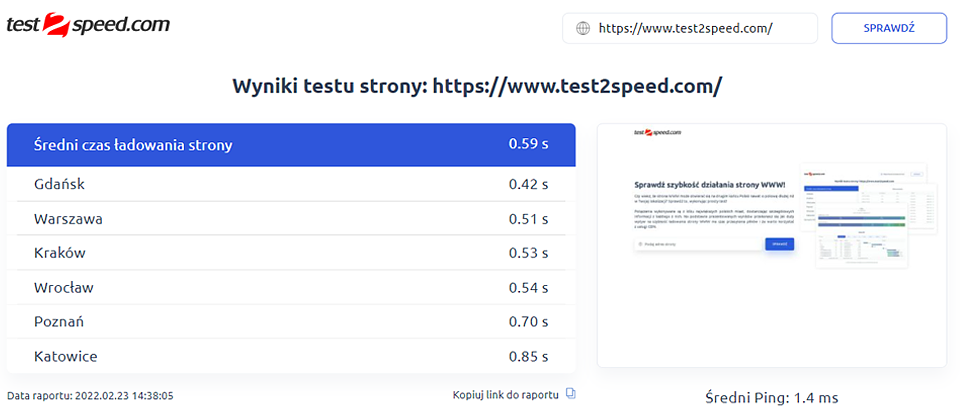Click the 0.85 s Katowice time value
The height and width of the screenshot is (417, 960).
pos(528,356)
